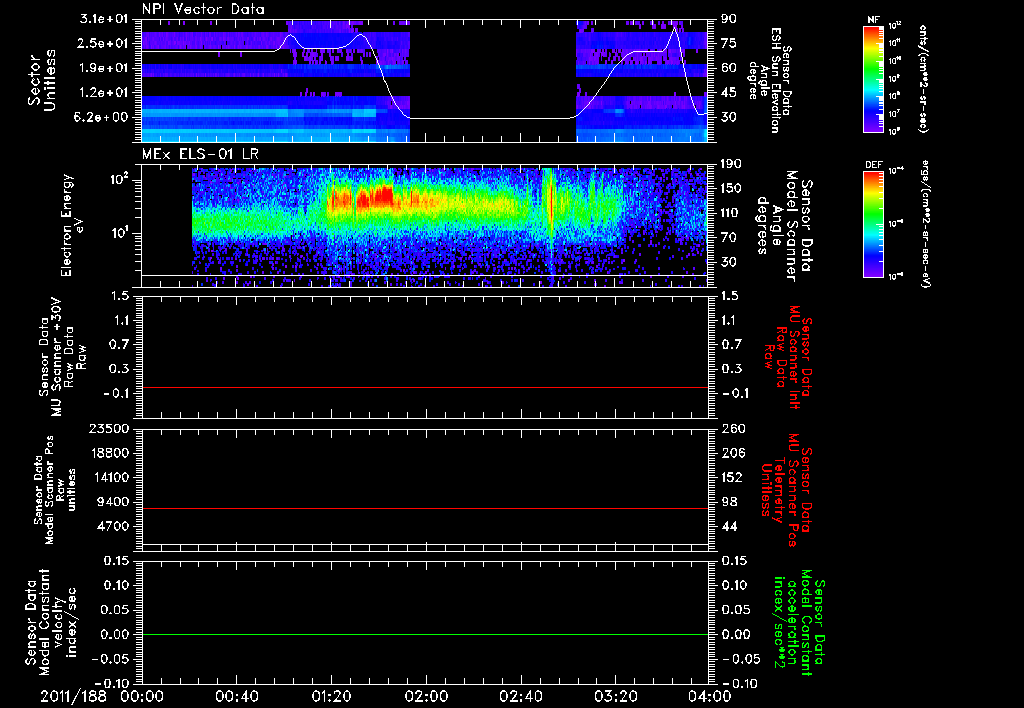
Task: Click the 260 telemetry tick label
Action: 731,429
